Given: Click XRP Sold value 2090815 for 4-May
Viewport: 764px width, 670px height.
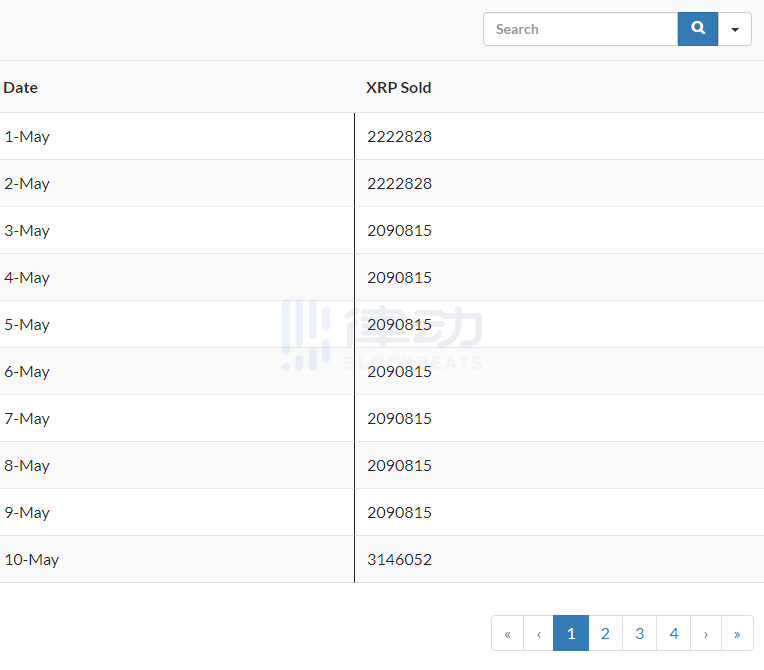Looking at the screenshot, I should tap(400, 278).
